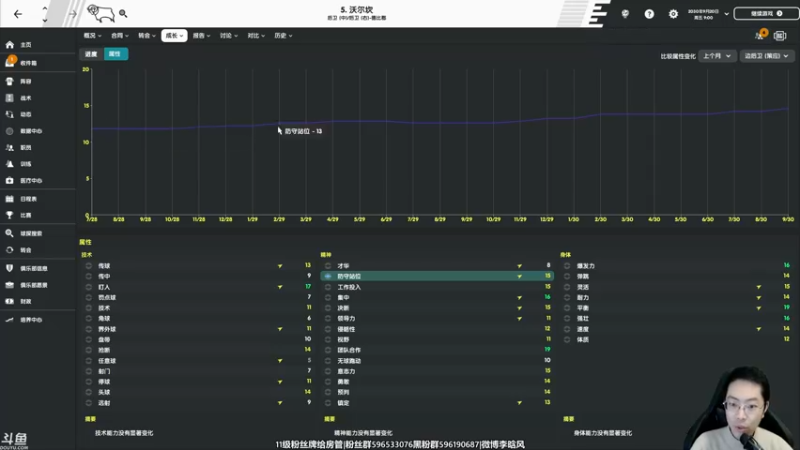Select the 传球 passing radio button

point(89,266)
